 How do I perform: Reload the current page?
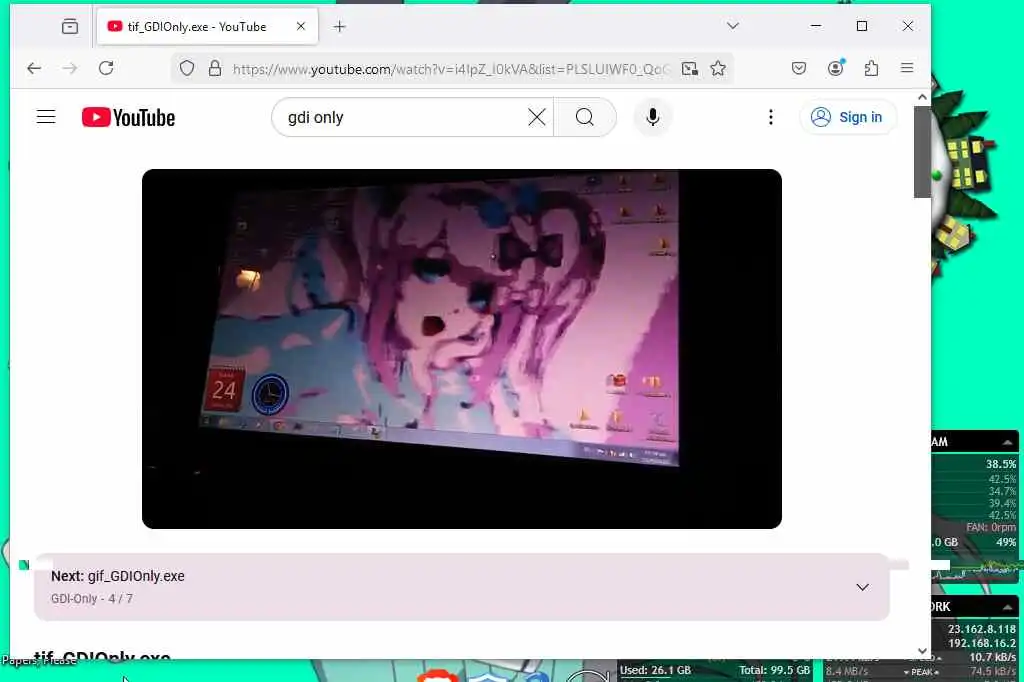[x=106, y=68]
